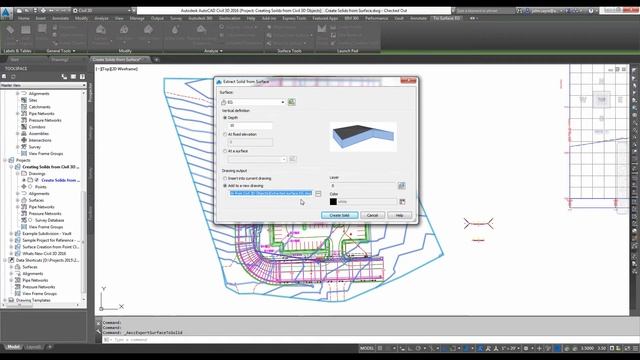Image resolution: width=640 pixels, height=360 pixels.
Task: Open the AutoCAD application menu logo
Action: (x=6, y=13)
